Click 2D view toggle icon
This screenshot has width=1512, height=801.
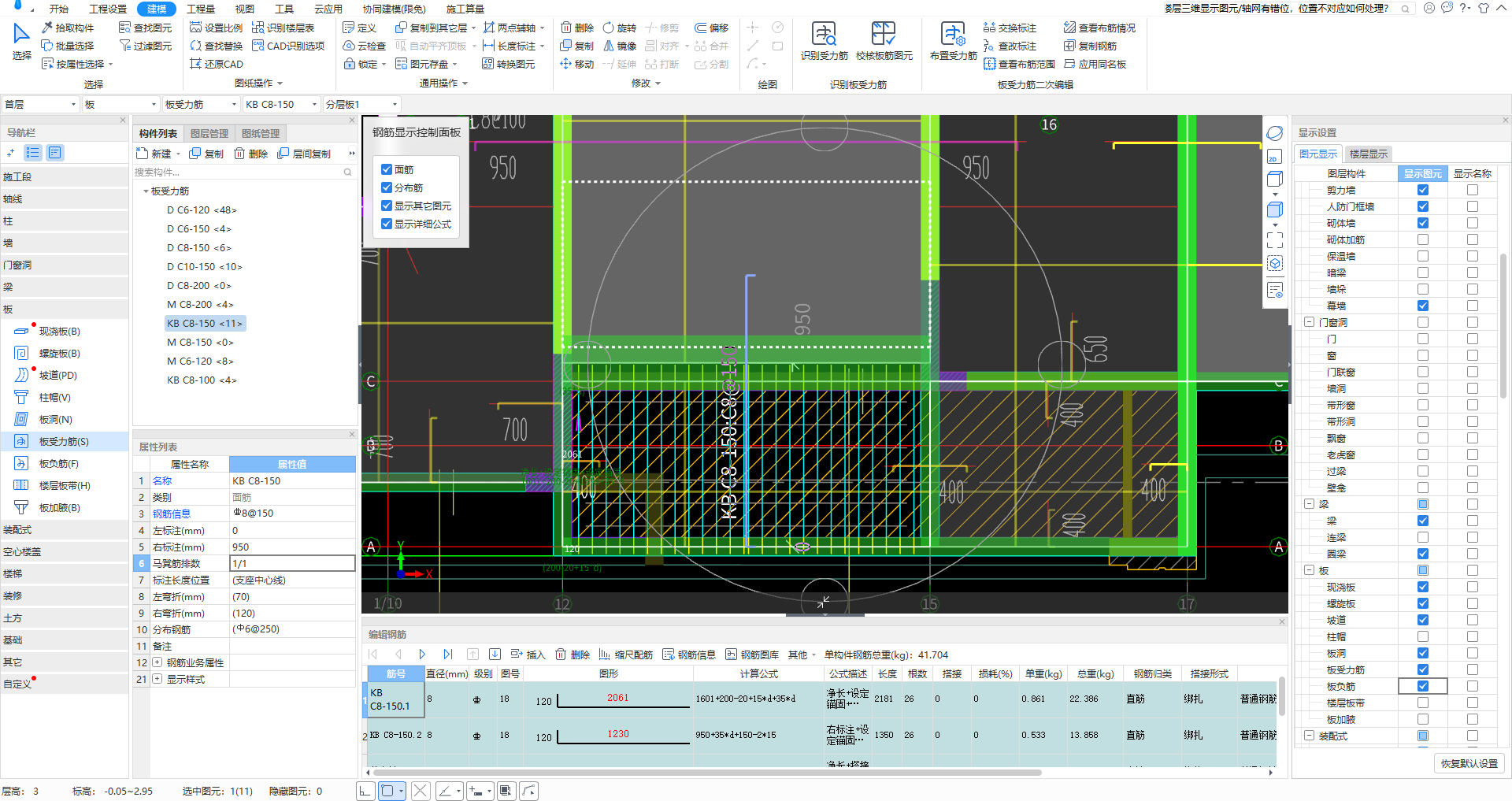click(1274, 156)
